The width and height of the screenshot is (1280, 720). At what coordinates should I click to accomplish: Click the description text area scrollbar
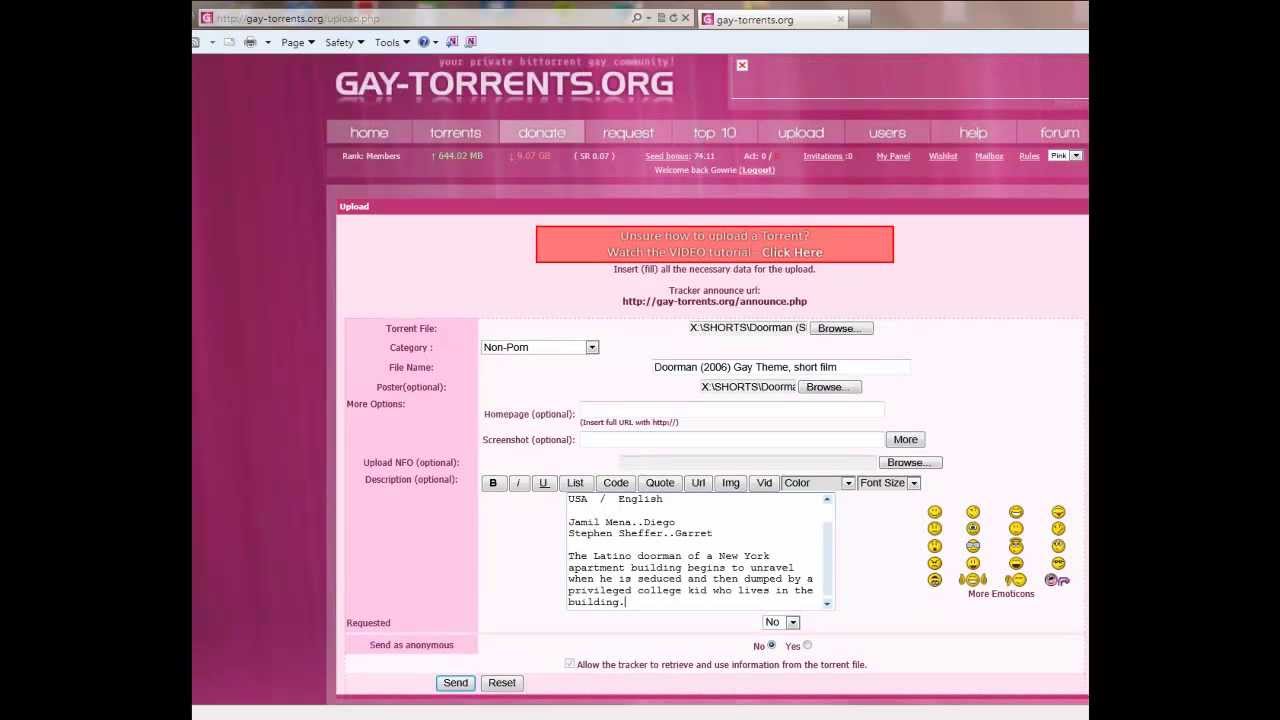827,551
